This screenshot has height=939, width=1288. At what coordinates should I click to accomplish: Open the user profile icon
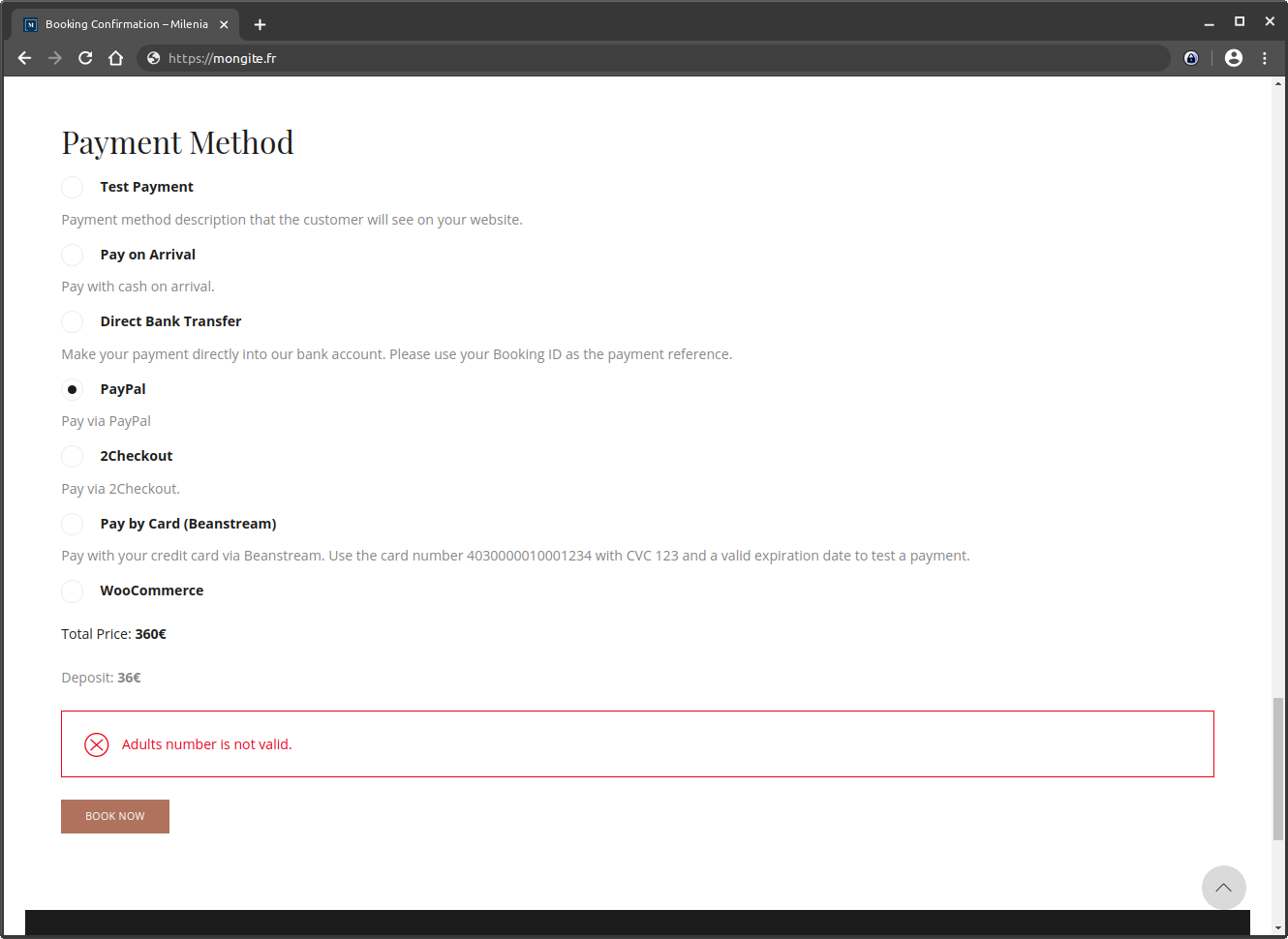click(1234, 58)
